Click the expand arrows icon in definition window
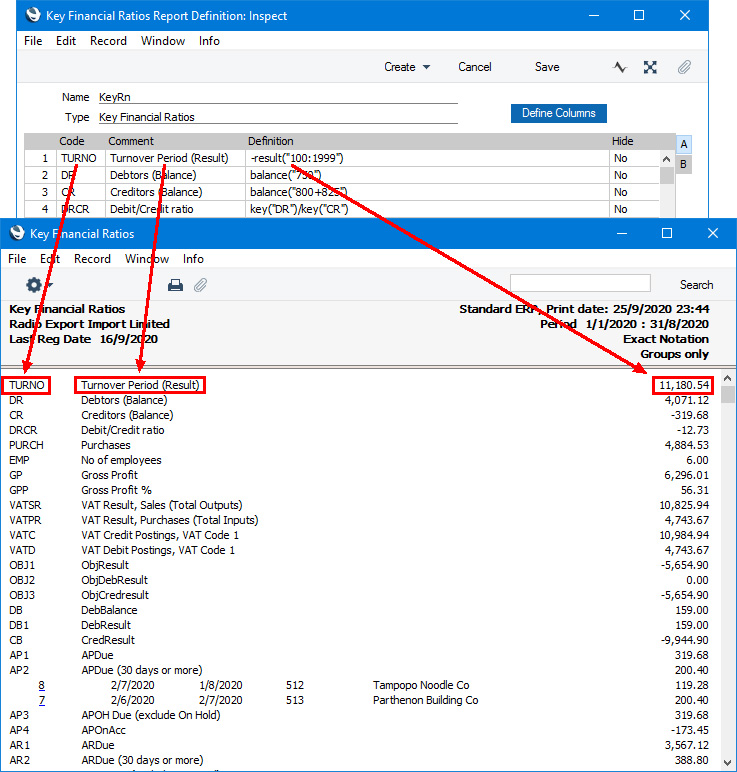Viewport: 737px width, 772px height. (651, 67)
